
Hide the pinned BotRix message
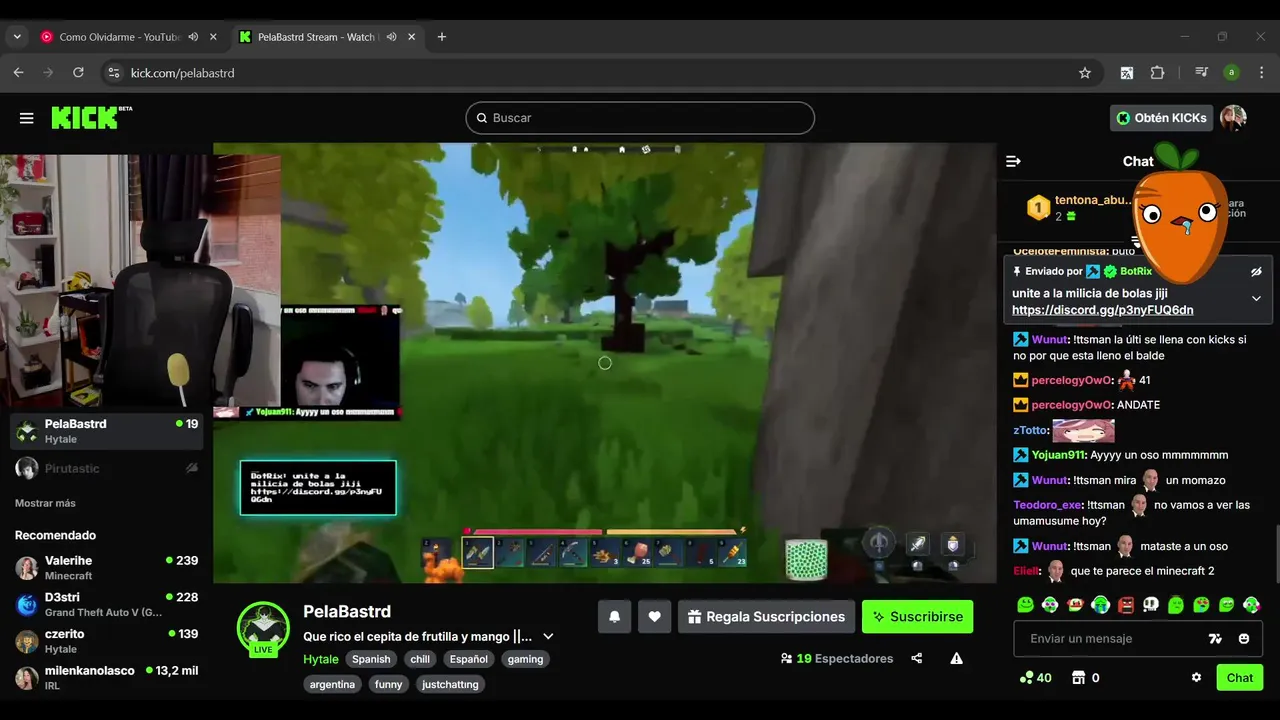(1257, 272)
